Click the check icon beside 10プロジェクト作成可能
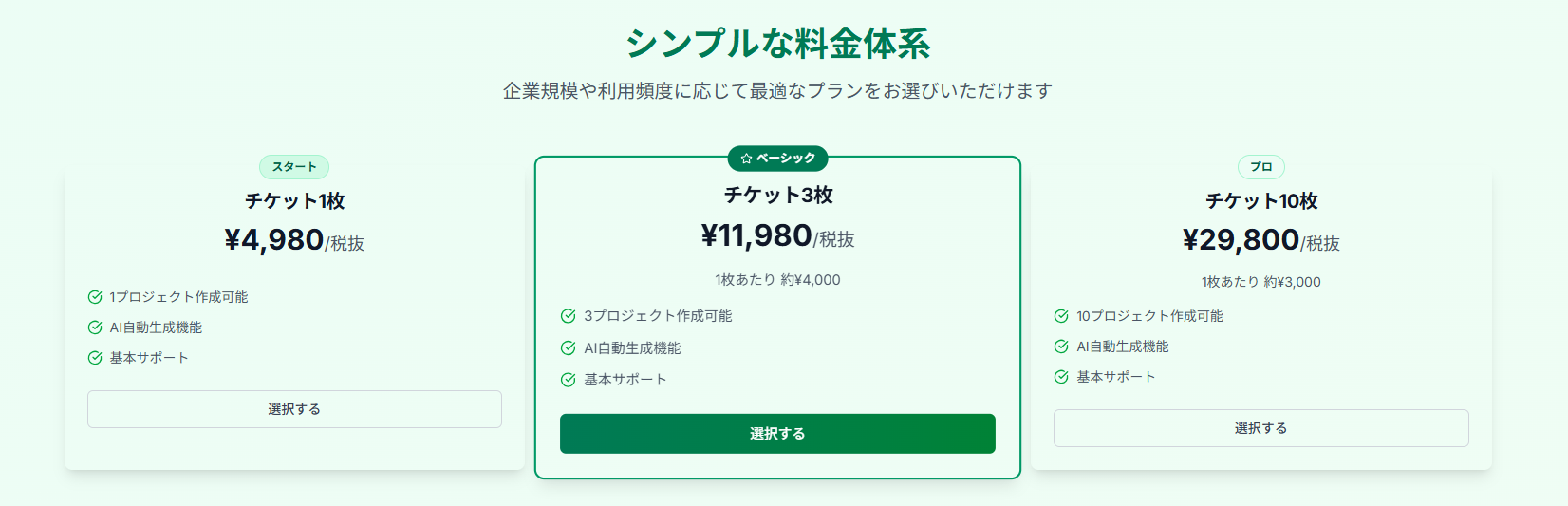This screenshot has height=506, width=1568. click(x=1061, y=316)
